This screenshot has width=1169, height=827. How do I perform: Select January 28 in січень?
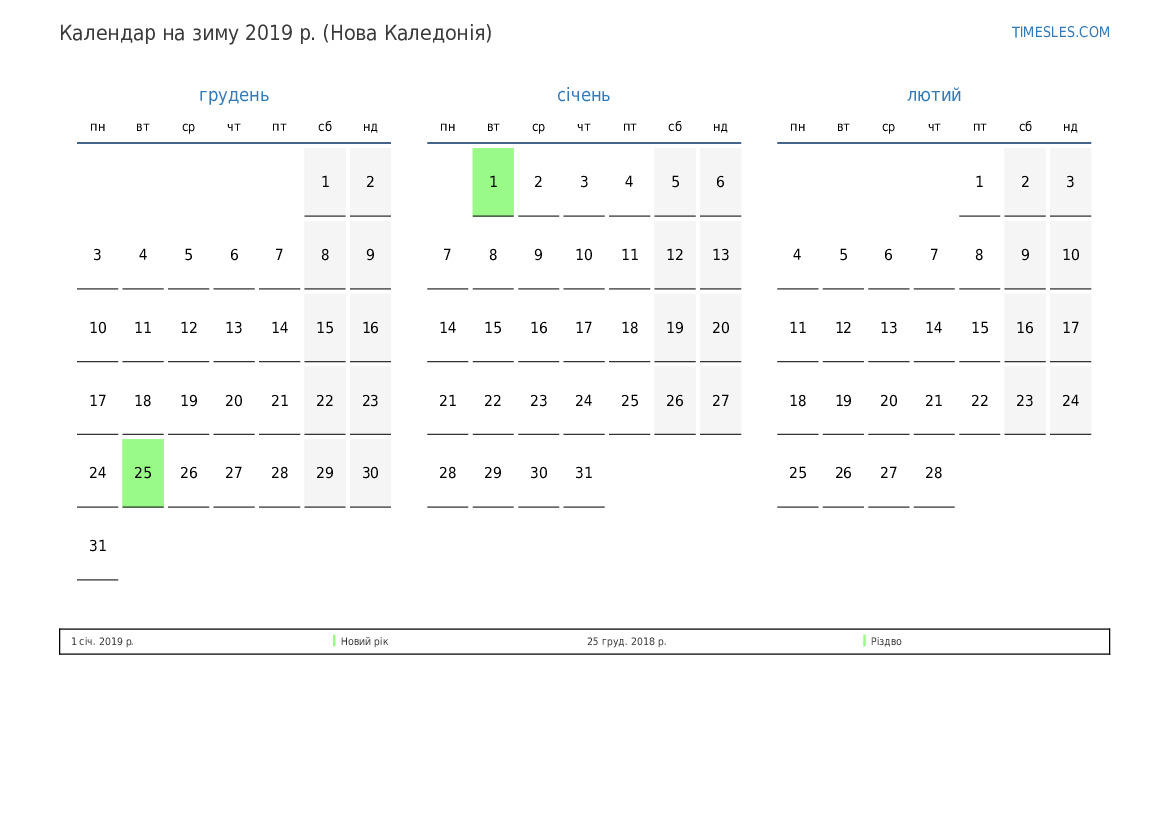[447, 473]
